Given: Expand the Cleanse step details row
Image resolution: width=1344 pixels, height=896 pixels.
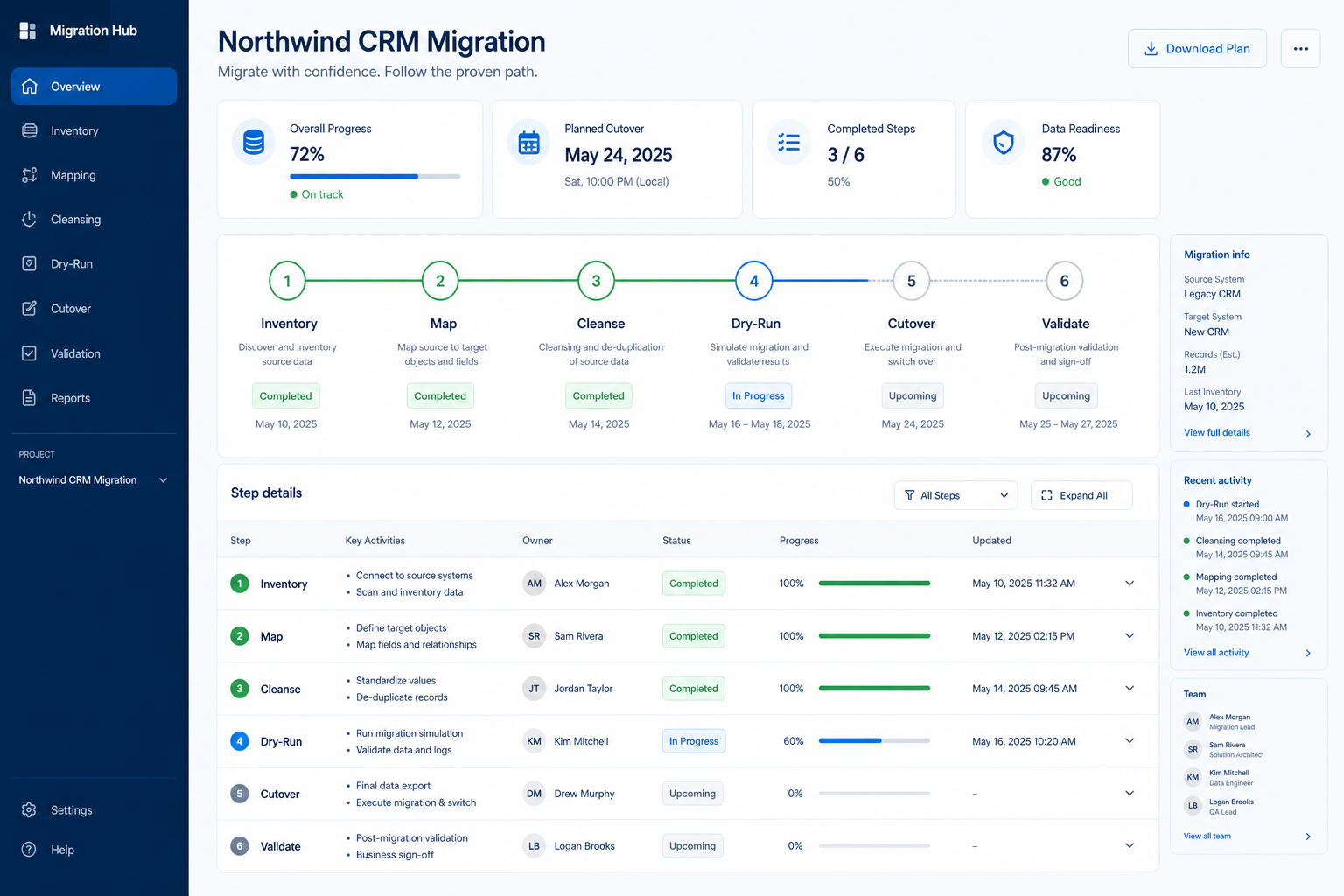Looking at the screenshot, I should tap(1130, 689).
